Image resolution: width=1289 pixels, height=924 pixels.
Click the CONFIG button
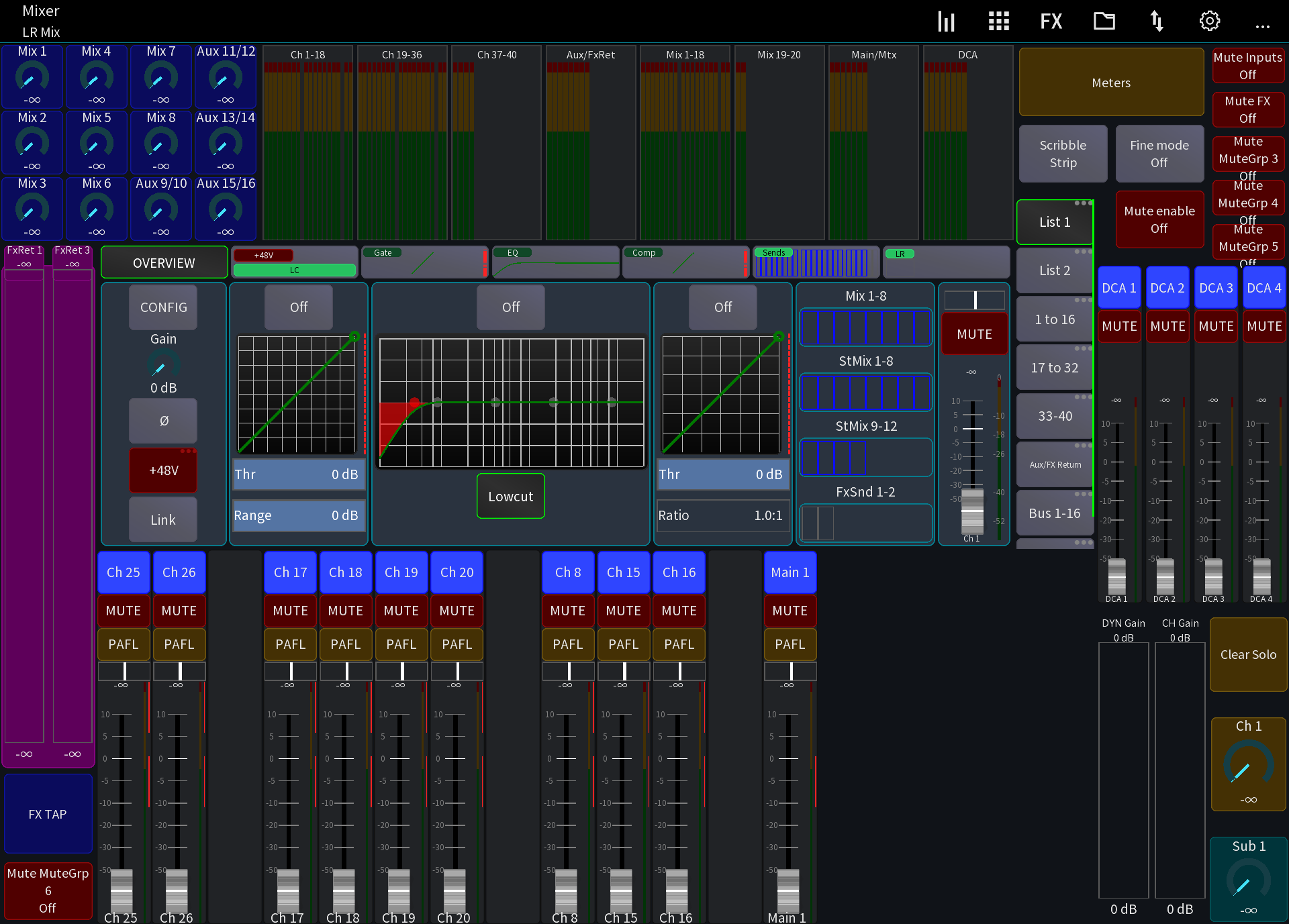(x=163, y=307)
